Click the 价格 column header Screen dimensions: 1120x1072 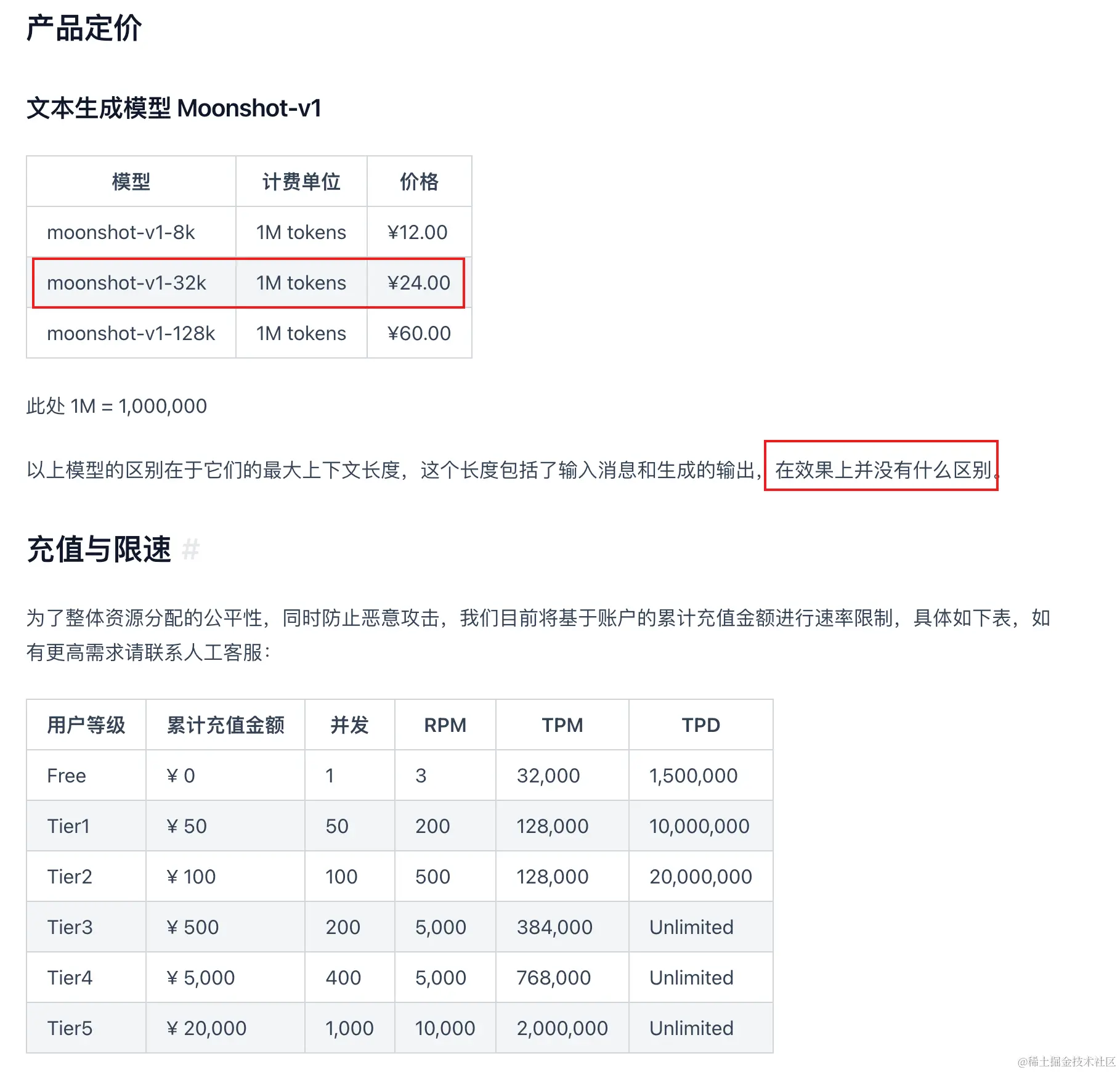point(419,182)
